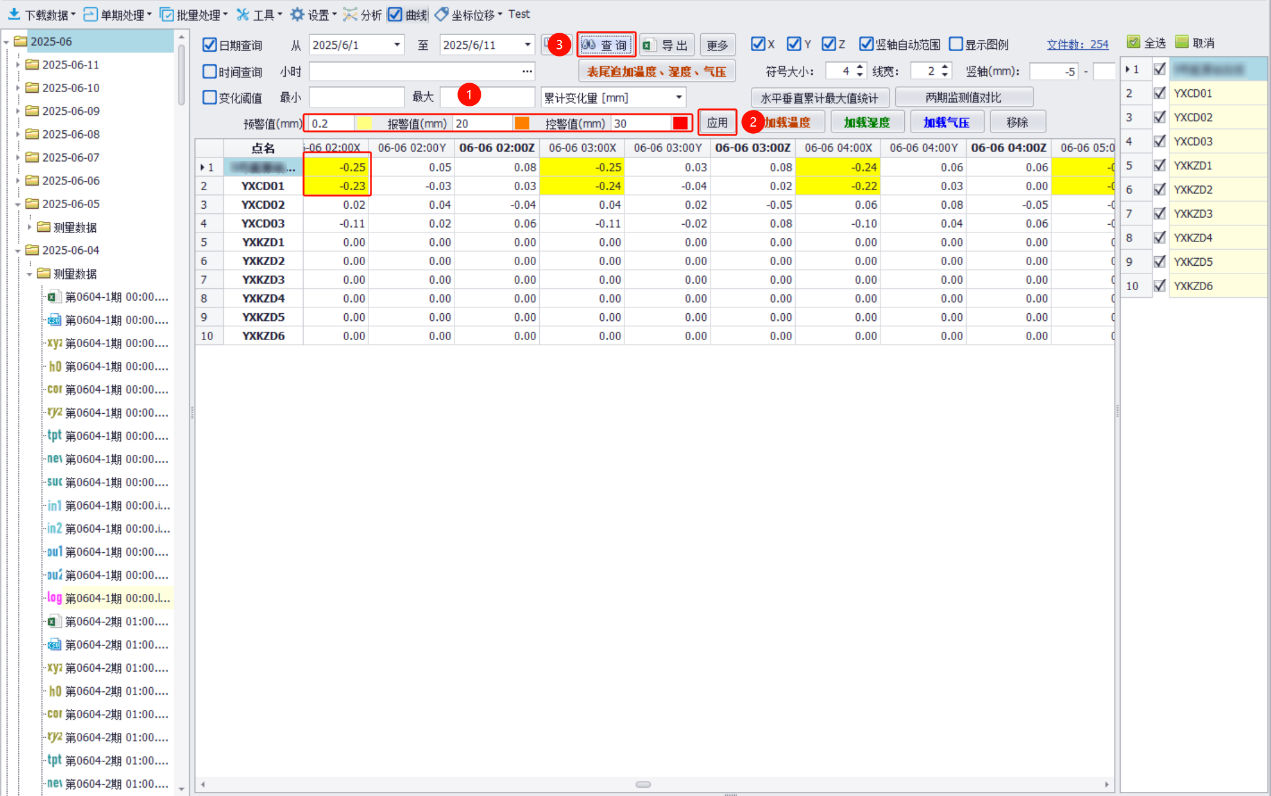Uncheck the YXCD02 point checkbox
1271x796 pixels.
click(x=1160, y=117)
